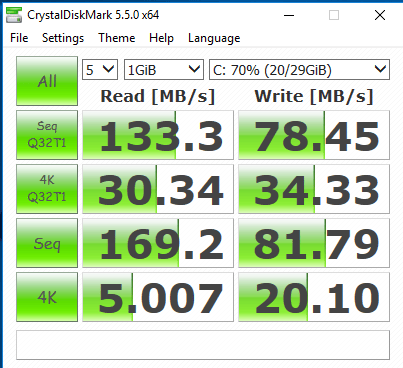Open the Help menu
Image resolution: width=403 pixels, height=368 pixels.
tap(161, 38)
